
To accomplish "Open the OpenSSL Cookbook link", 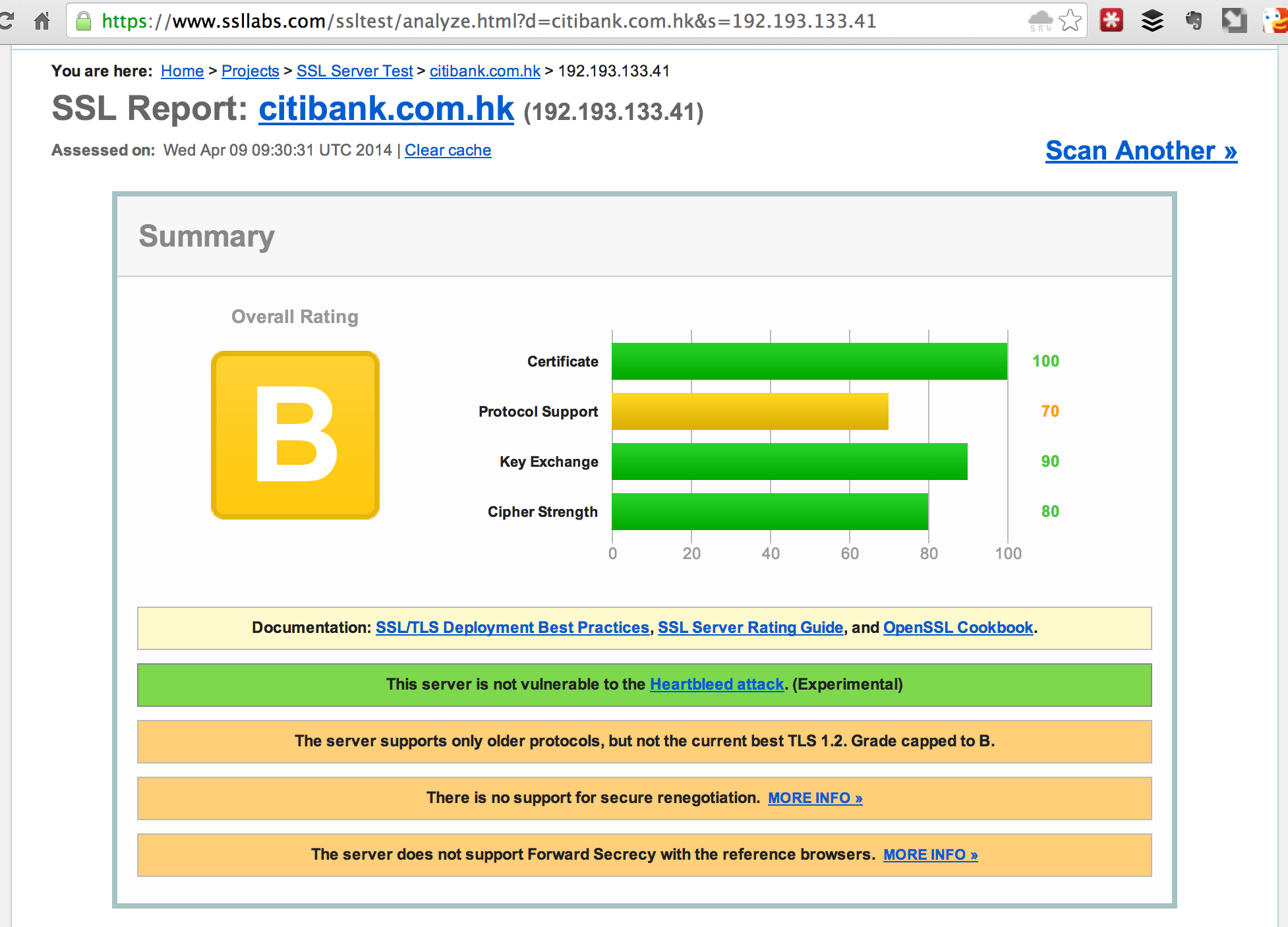I will click(x=958, y=628).
